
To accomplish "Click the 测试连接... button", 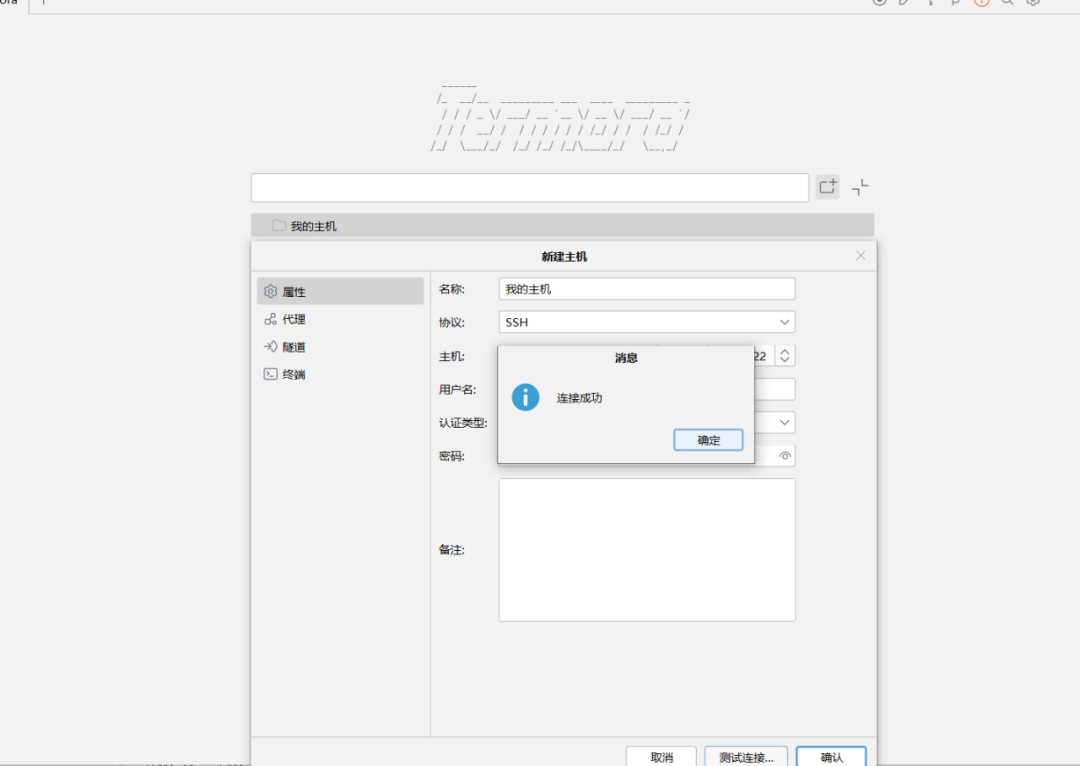I will [746, 757].
